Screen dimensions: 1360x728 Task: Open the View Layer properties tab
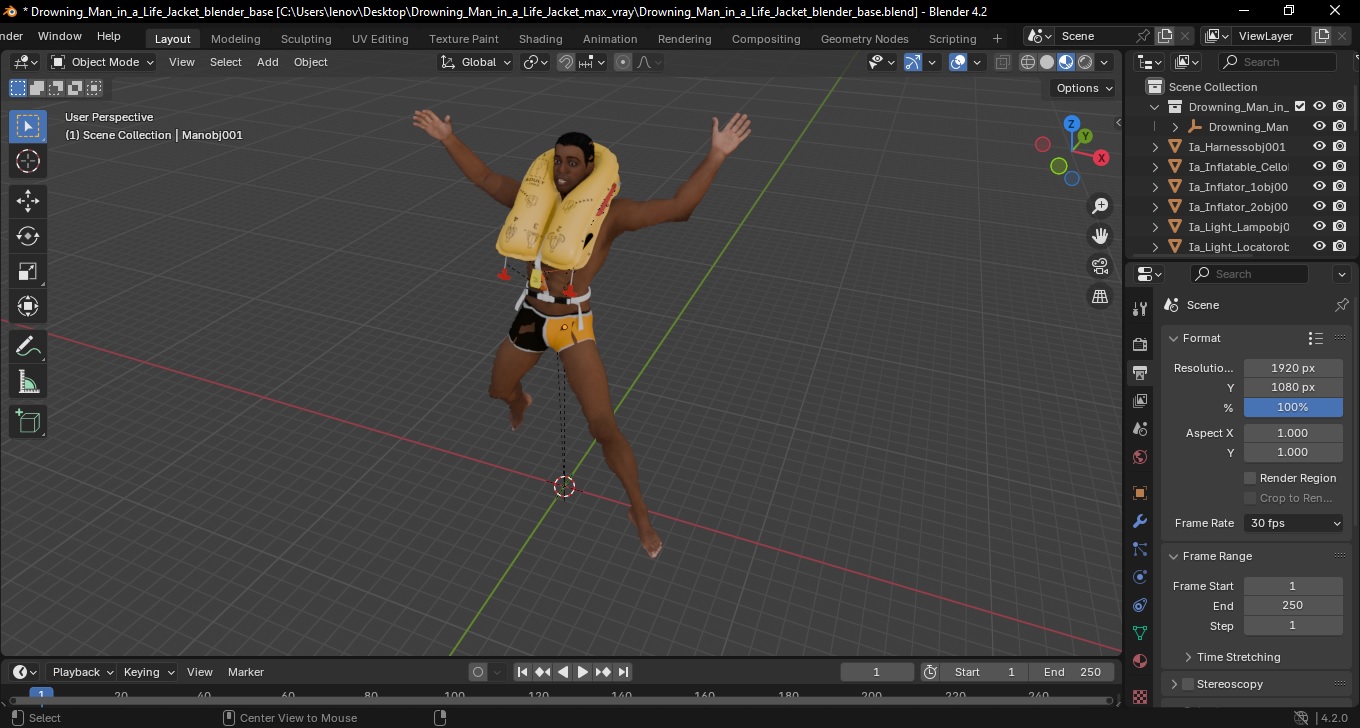point(1140,401)
